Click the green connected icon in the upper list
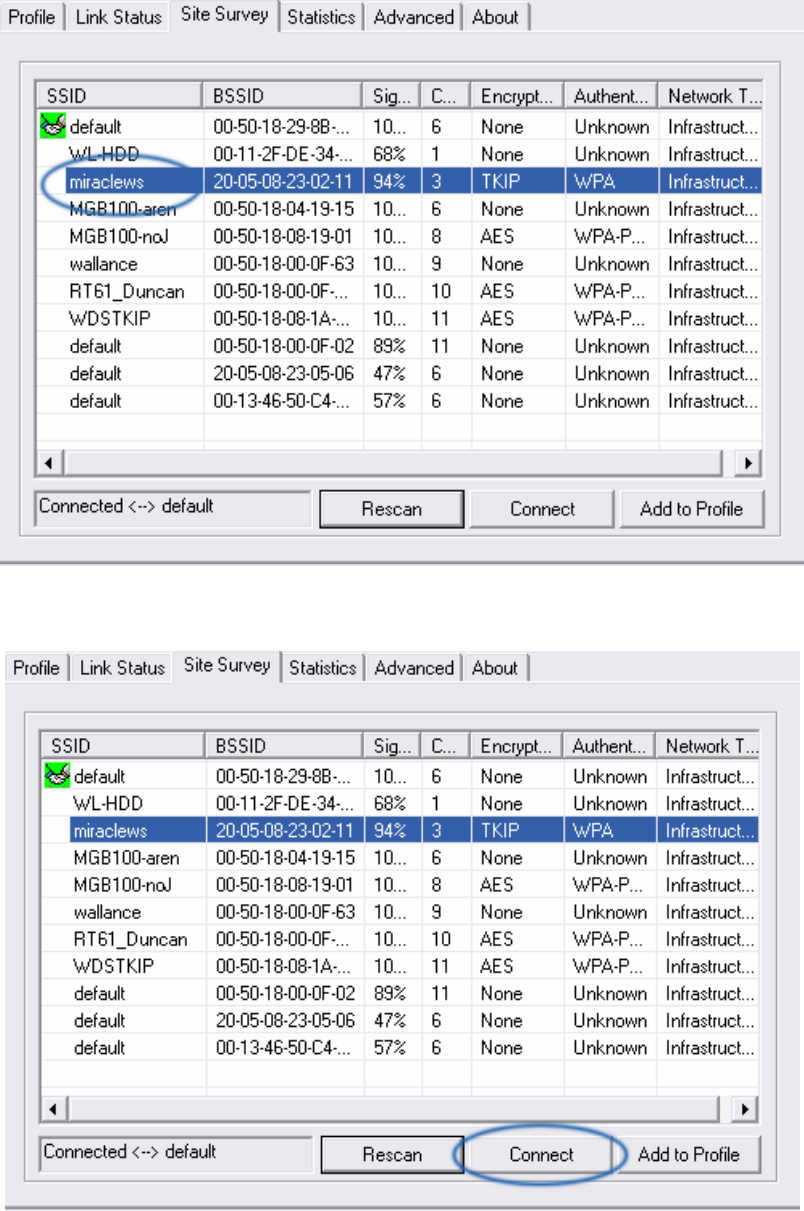The height and width of the screenshot is (1211, 804). point(52,126)
